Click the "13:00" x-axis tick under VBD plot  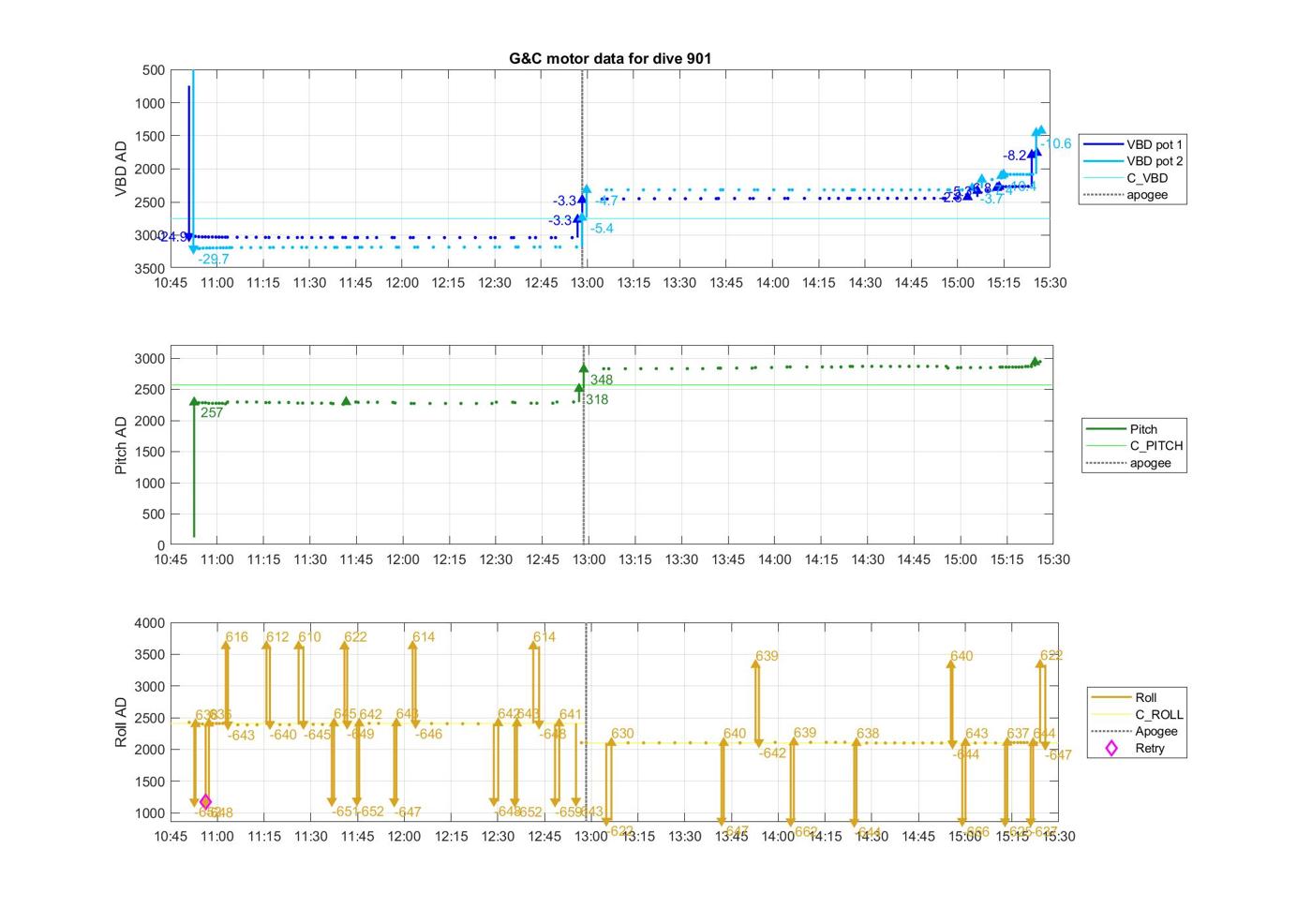point(588,283)
